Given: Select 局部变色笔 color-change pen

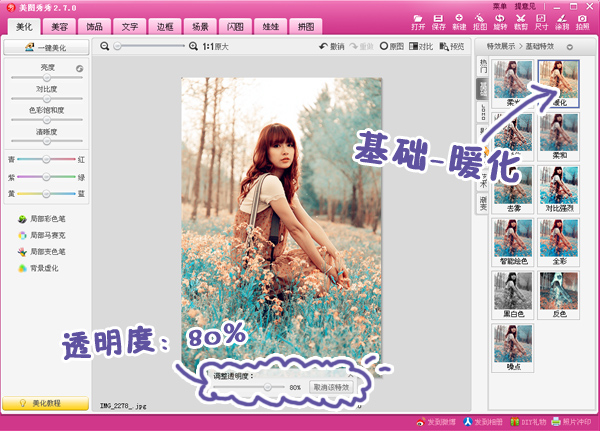Looking at the screenshot, I should (42, 252).
